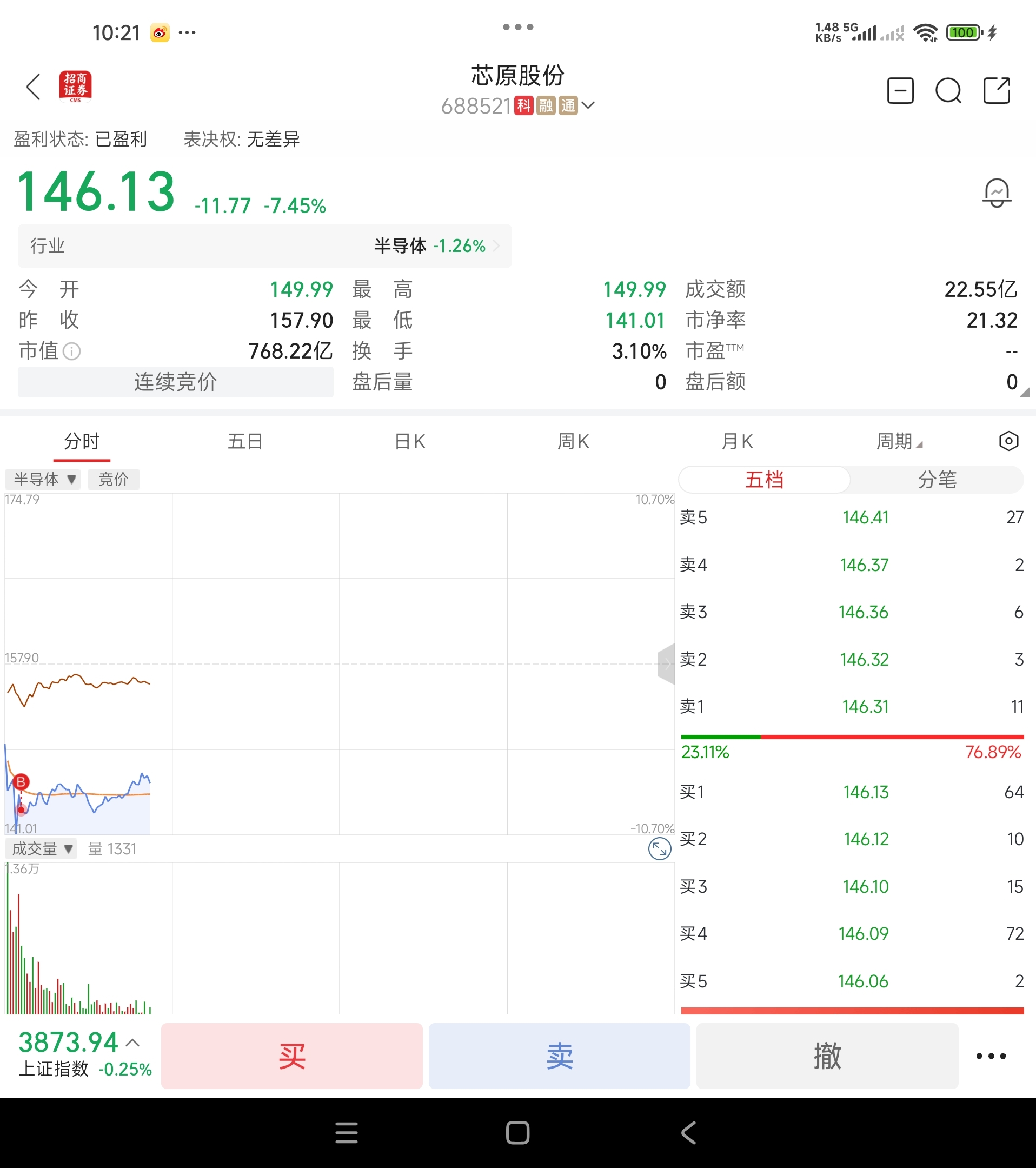Tap 换手 value 3.10%
This screenshot has height=1168, width=1036.
[639, 351]
